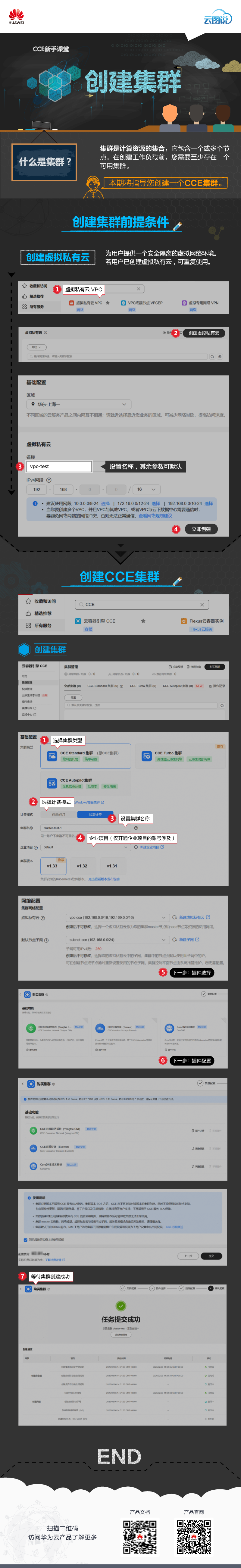Click 下一步:插件配置 button
This screenshot has height=1568, width=241.
click(x=191, y=1060)
